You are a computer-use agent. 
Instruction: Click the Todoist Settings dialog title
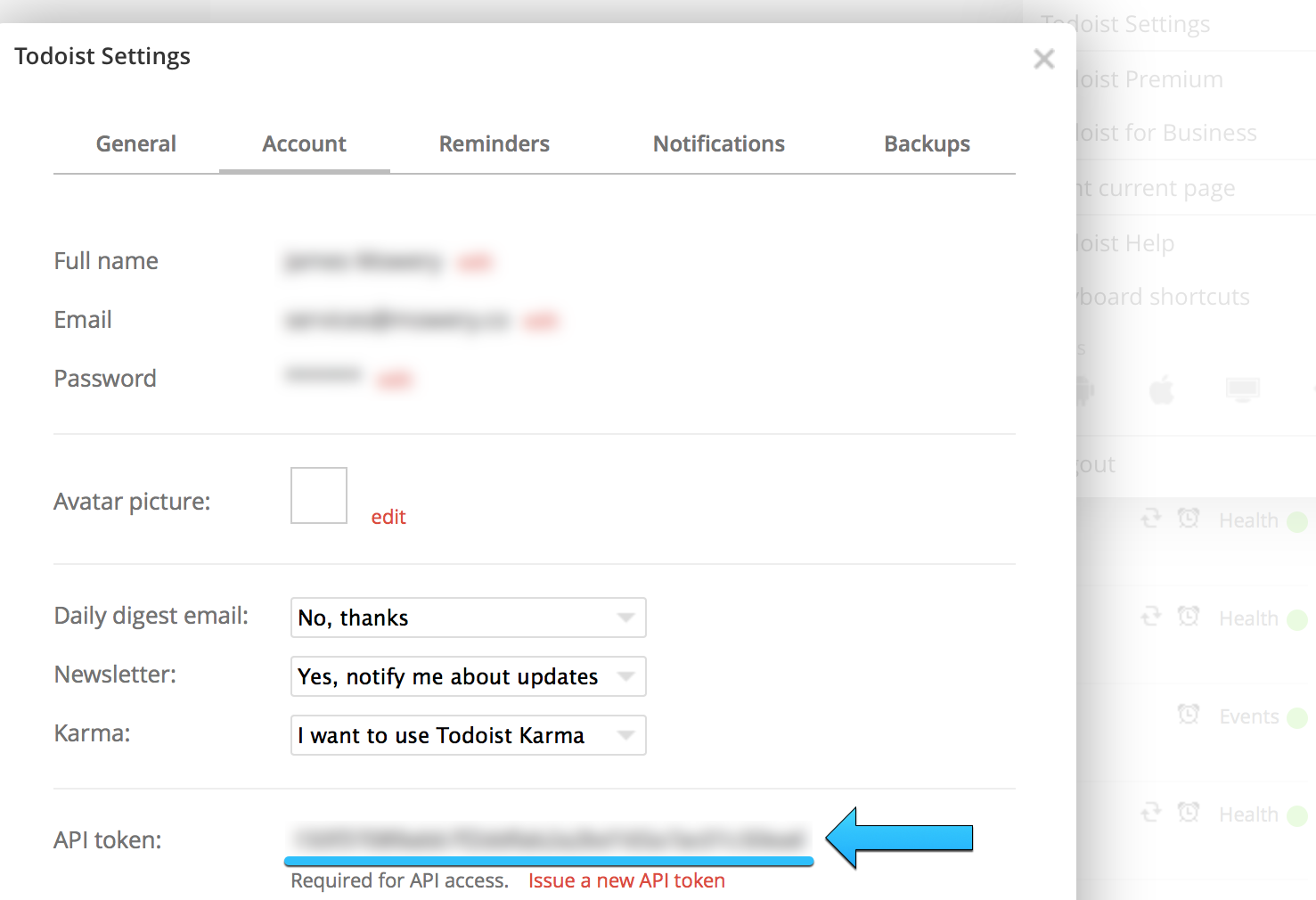pyautogui.click(x=102, y=56)
